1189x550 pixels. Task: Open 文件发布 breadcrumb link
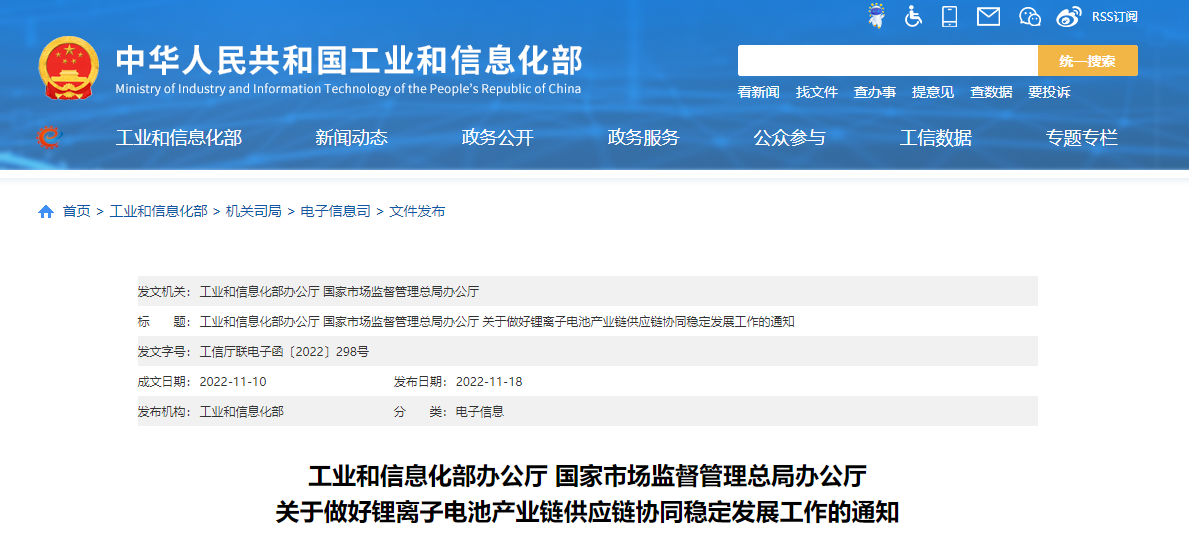417,212
